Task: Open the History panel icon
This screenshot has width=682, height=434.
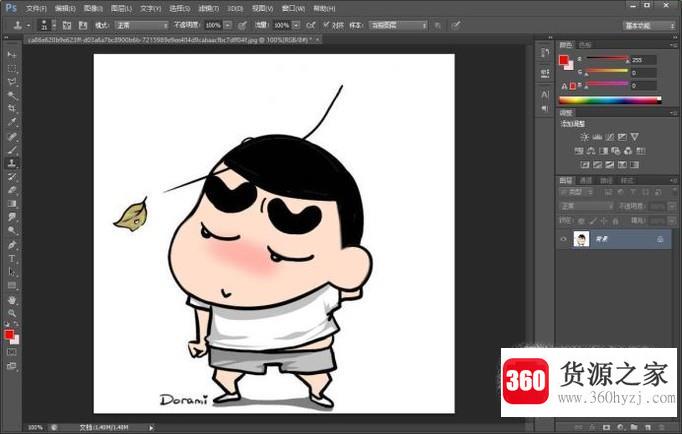Action: pos(545,53)
